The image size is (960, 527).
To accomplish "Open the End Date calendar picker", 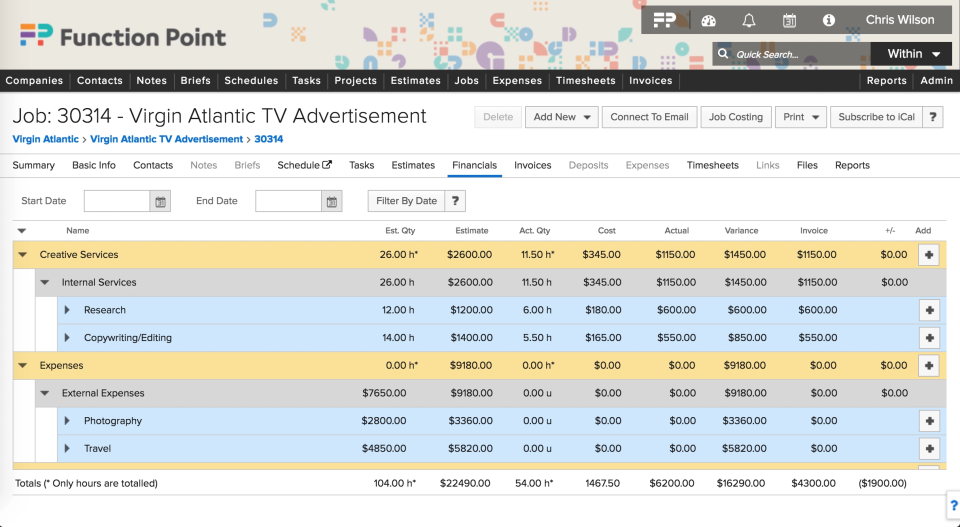I will pos(332,201).
